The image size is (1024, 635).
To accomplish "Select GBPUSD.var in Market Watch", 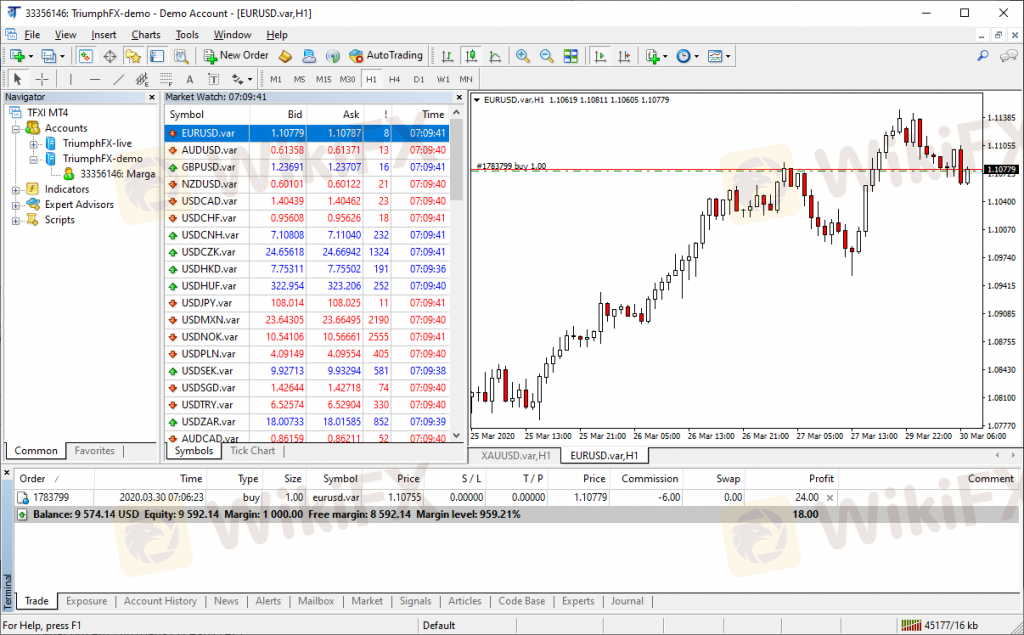I will [x=208, y=167].
